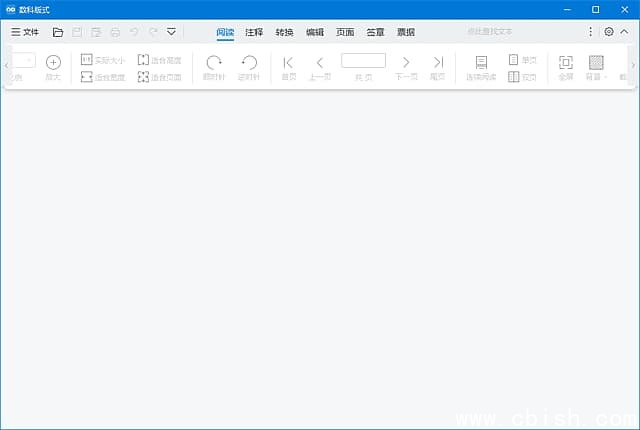The width and height of the screenshot is (640, 430).
Task: Go to next page 下一页
Action: (x=406, y=68)
